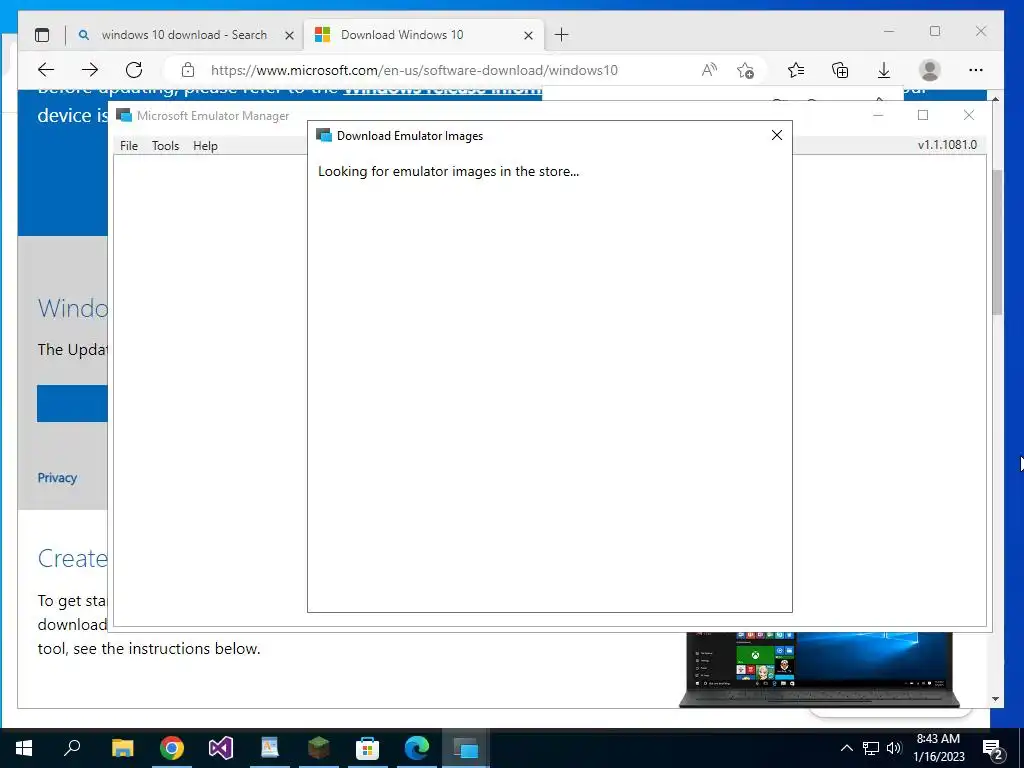
Task: Minimize the Microsoft Emulator Manager window
Action: point(878,116)
